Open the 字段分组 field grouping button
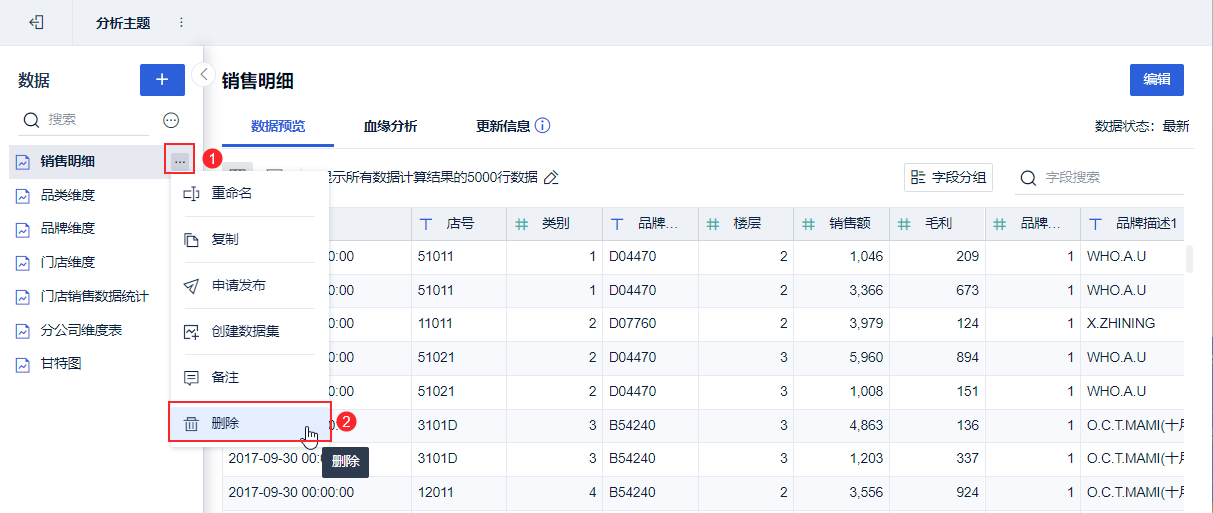Viewport: 1213px width, 513px height. click(x=948, y=178)
